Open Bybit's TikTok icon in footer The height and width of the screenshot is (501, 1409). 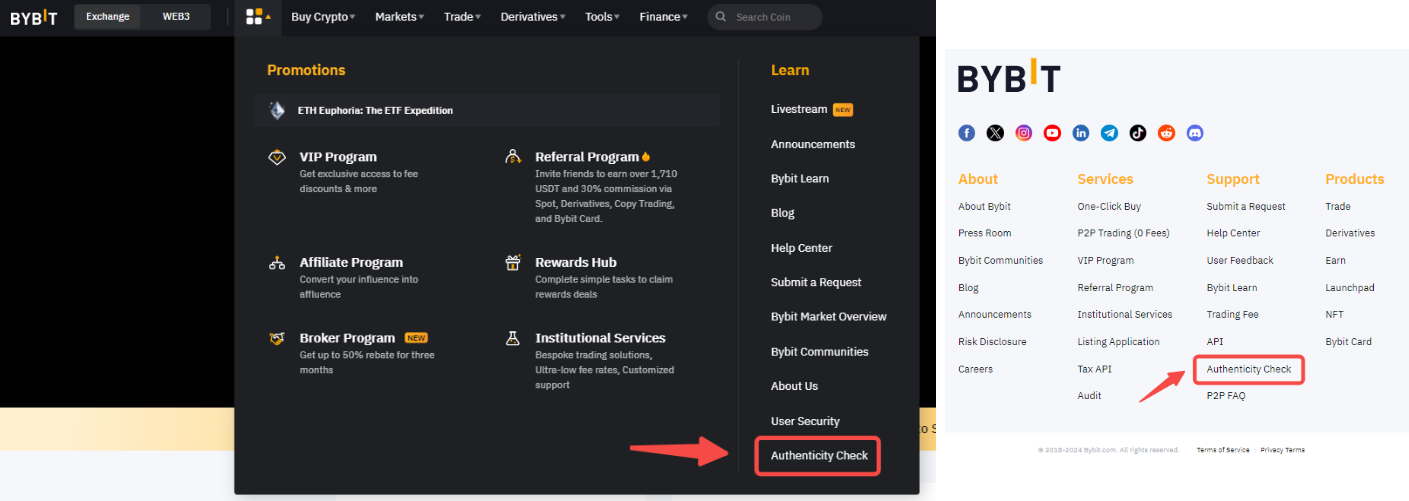pos(1138,133)
